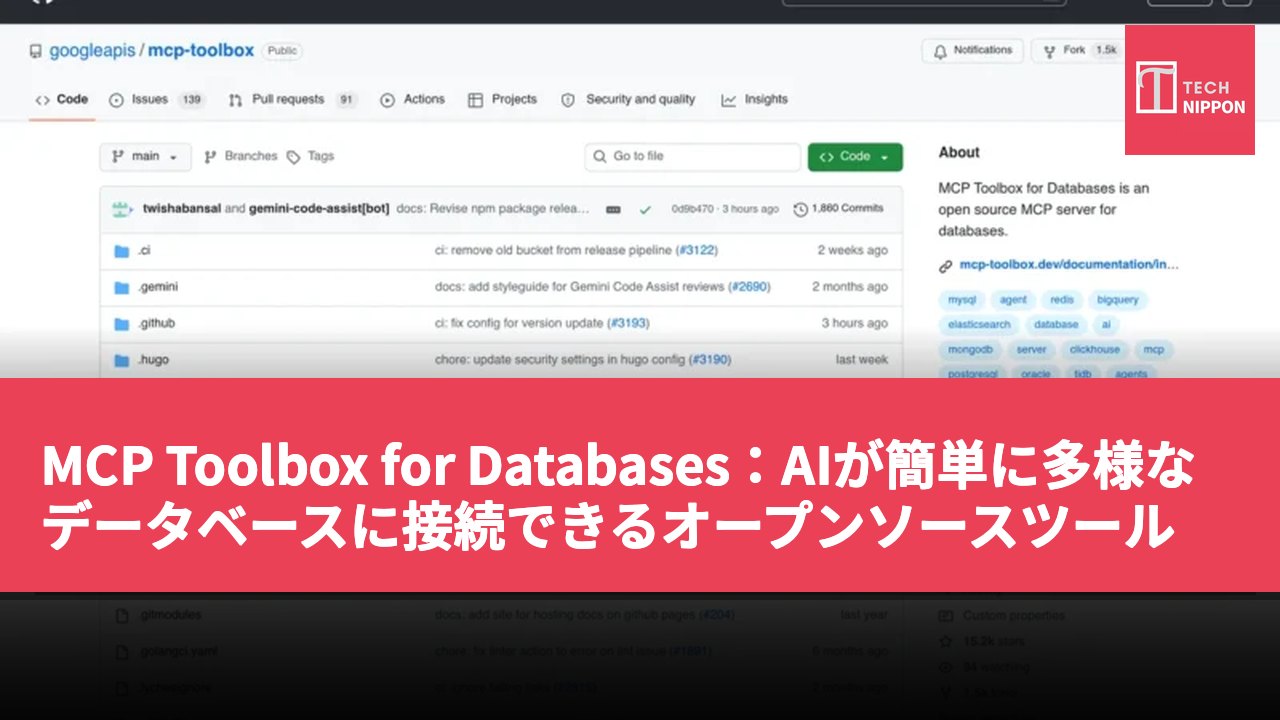View the 1,860 Commits history

[x=839, y=209]
